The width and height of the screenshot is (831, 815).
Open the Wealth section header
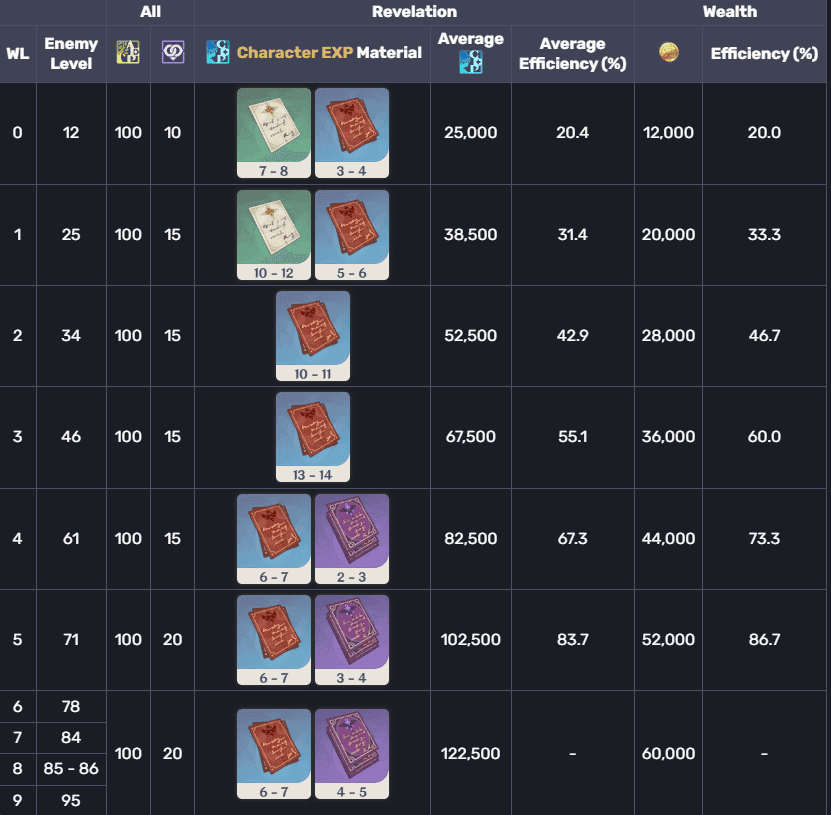730,12
